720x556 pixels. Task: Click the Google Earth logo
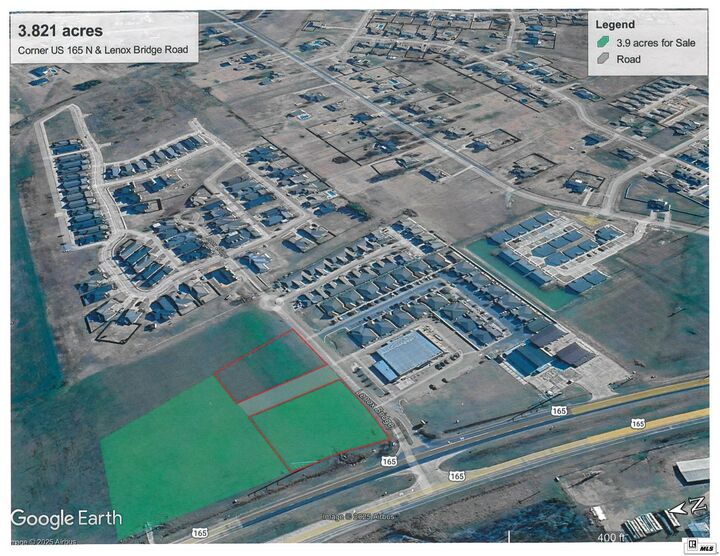(x=68, y=518)
